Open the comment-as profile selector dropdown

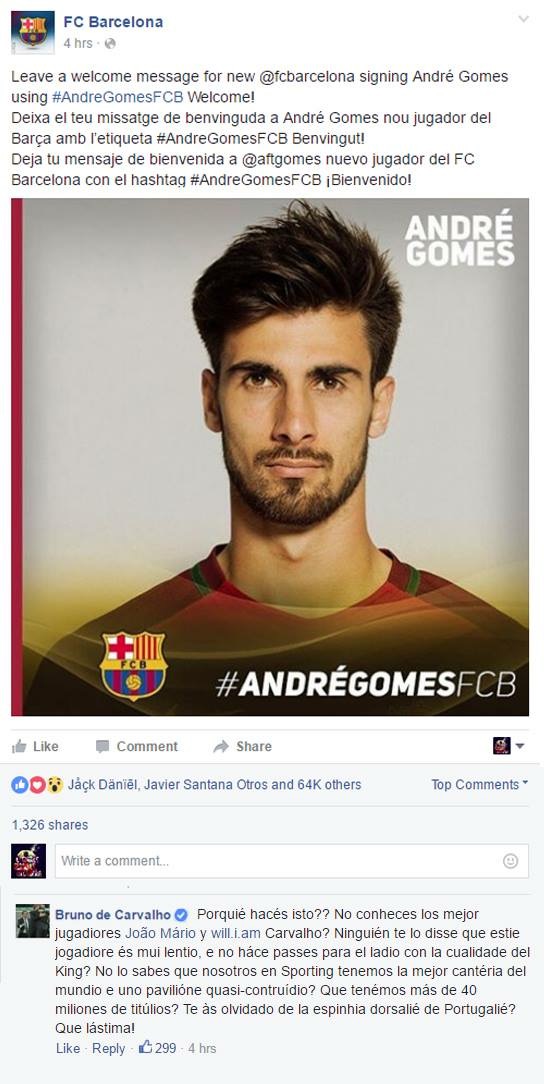509,745
